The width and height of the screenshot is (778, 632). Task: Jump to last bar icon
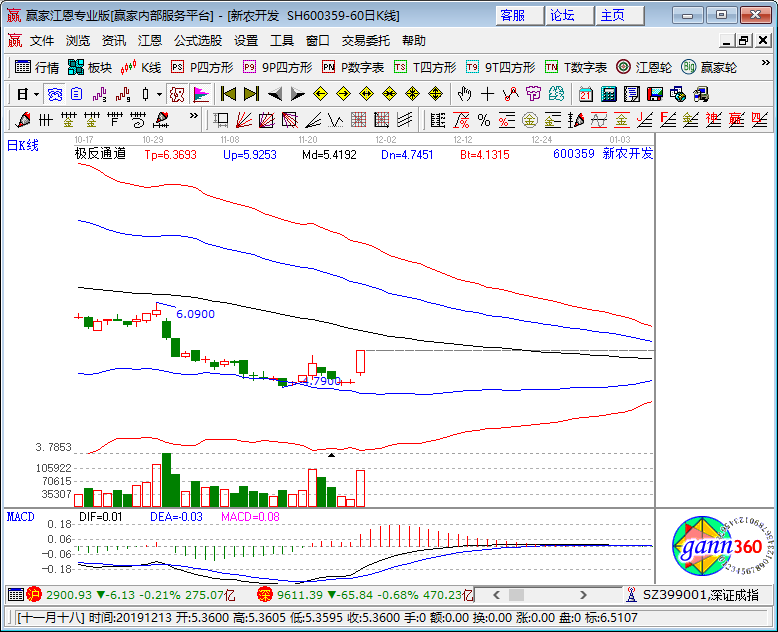(x=252, y=94)
